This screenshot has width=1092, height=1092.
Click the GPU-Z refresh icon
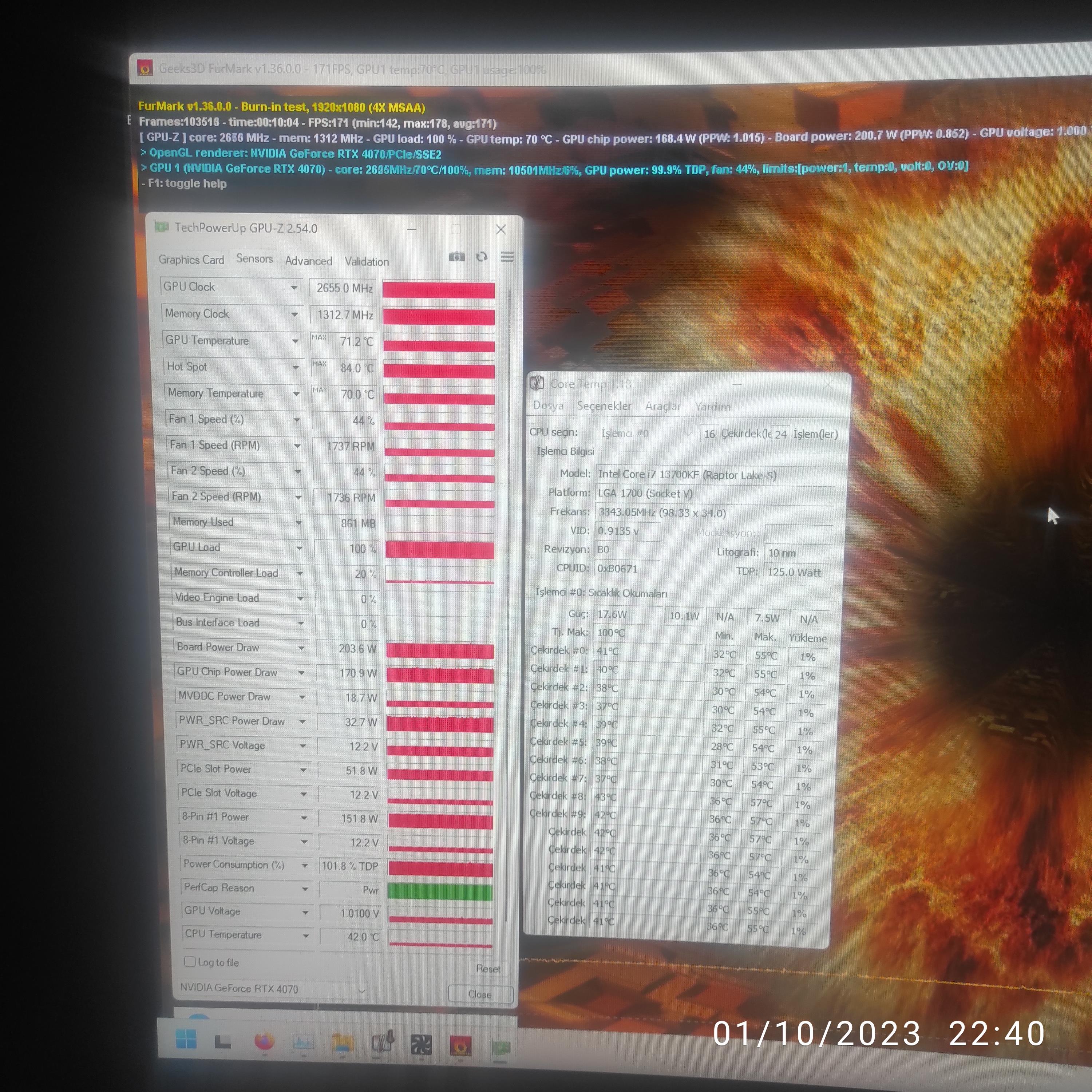coord(482,257)
